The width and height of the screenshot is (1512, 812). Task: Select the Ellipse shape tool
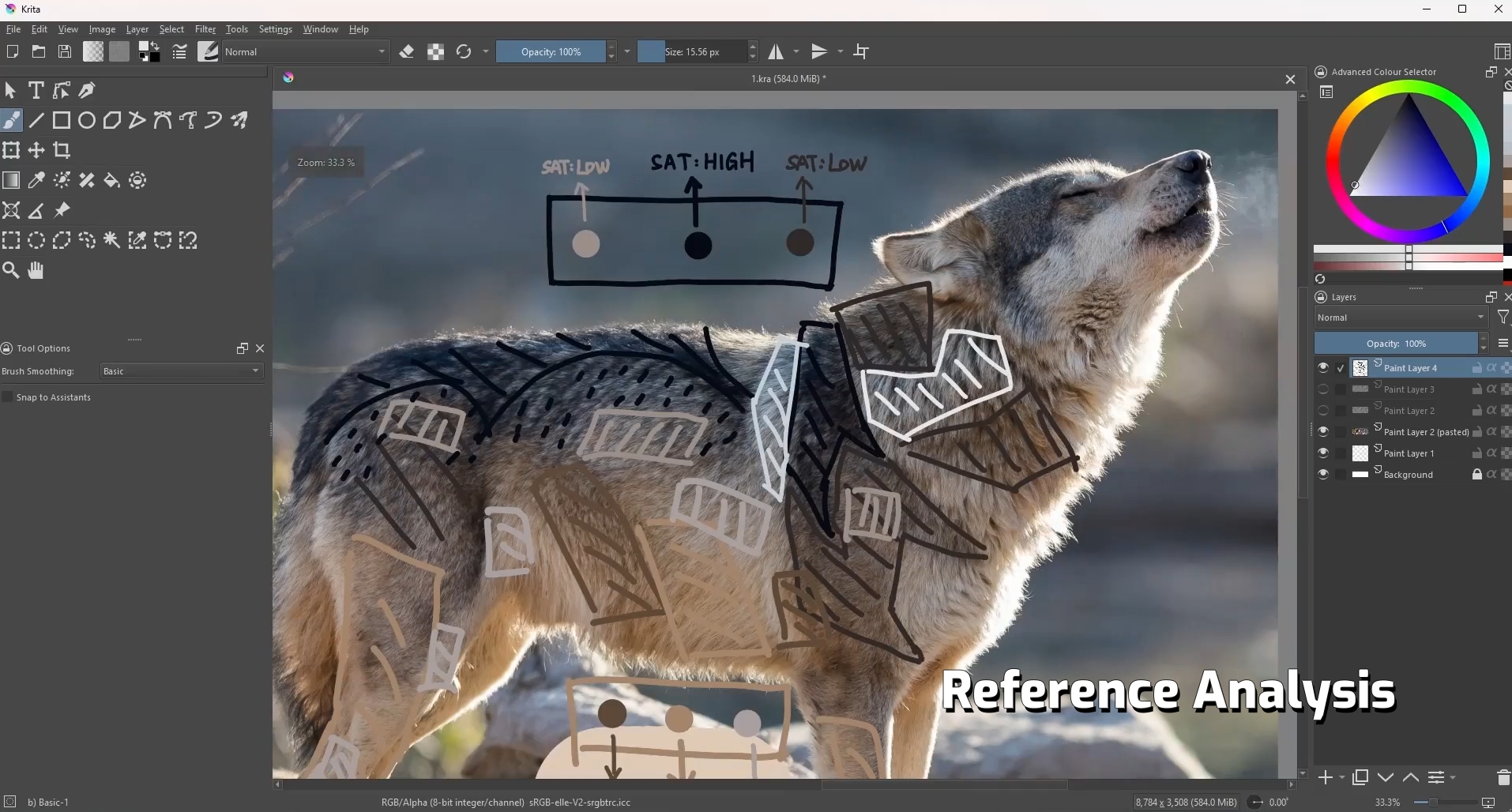point(87,120)
